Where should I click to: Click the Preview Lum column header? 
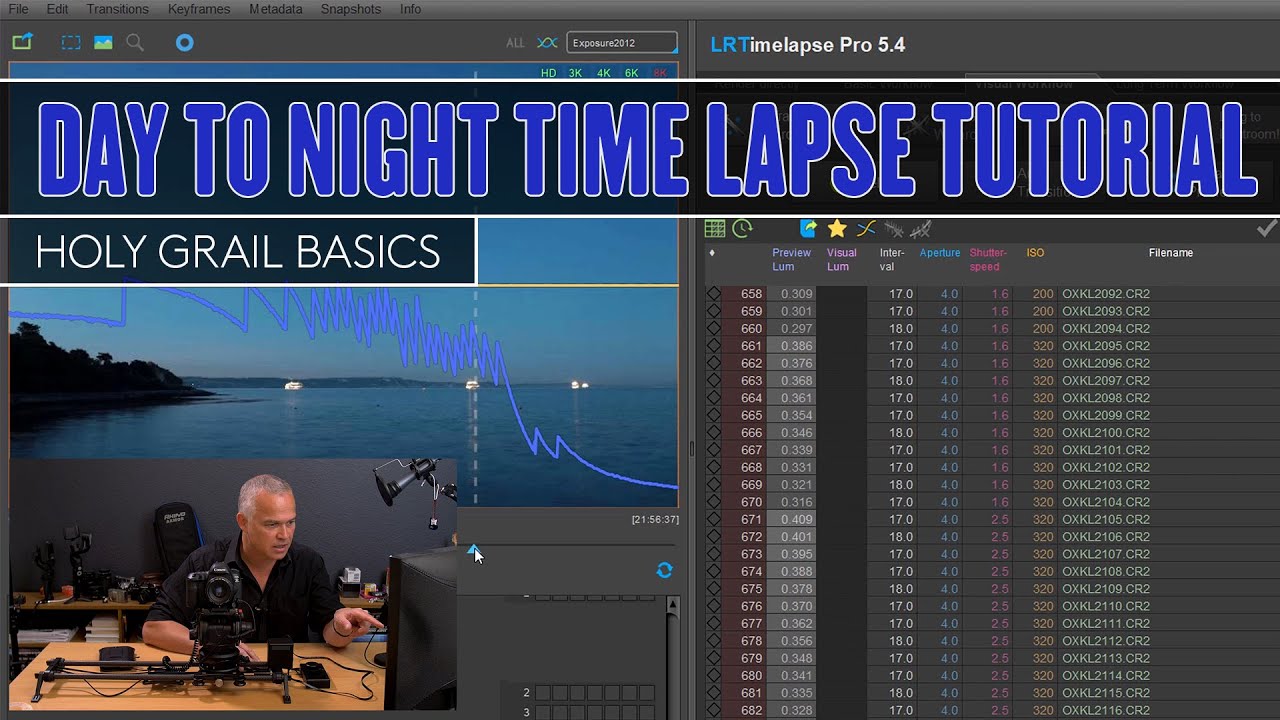point(791,260)
